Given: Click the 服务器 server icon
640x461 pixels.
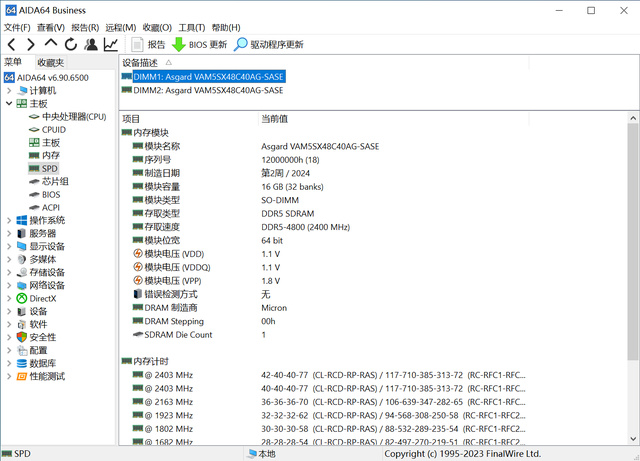Looking at the screenshot, I should coord(22,234).
